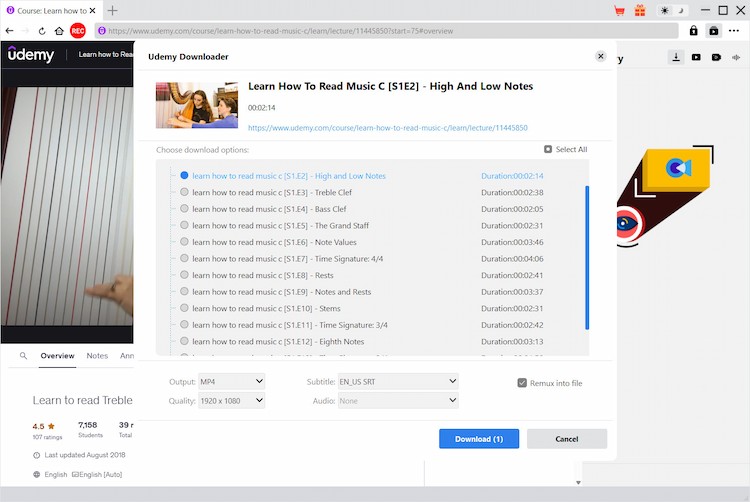This screenshot has height=502, width=750.
Task: Click the globe language icon near English
Action: point(36,475)
